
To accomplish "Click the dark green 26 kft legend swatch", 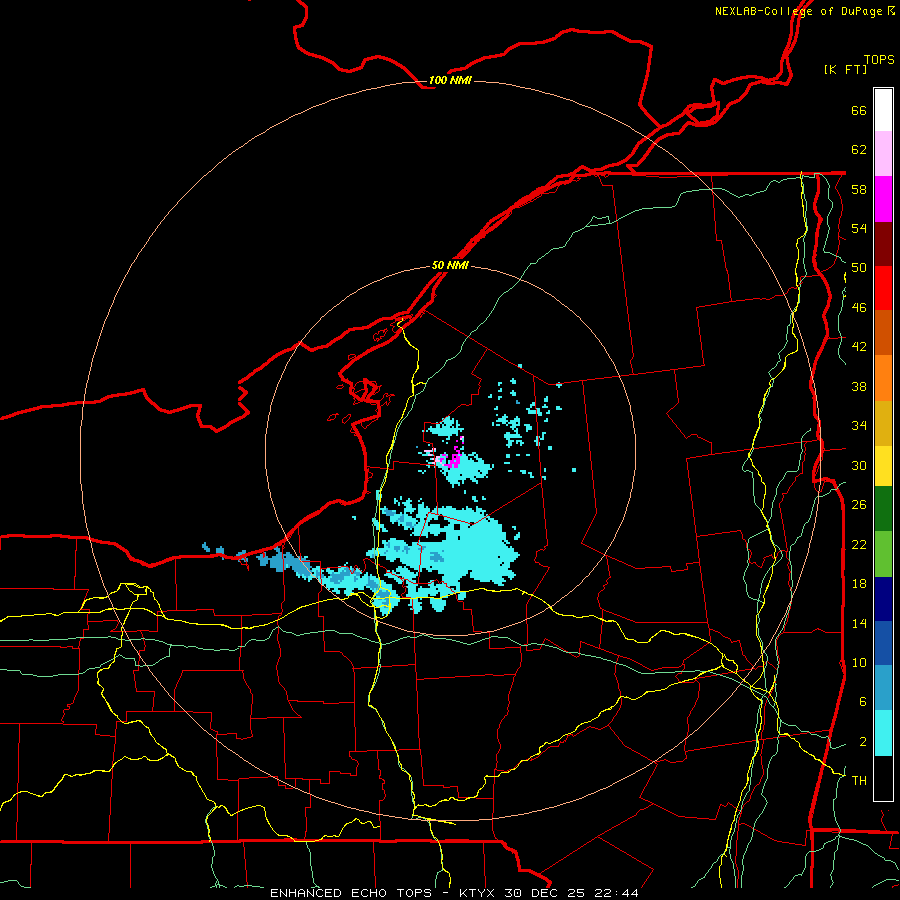I will pyautogui.click(x=883, y=509).
